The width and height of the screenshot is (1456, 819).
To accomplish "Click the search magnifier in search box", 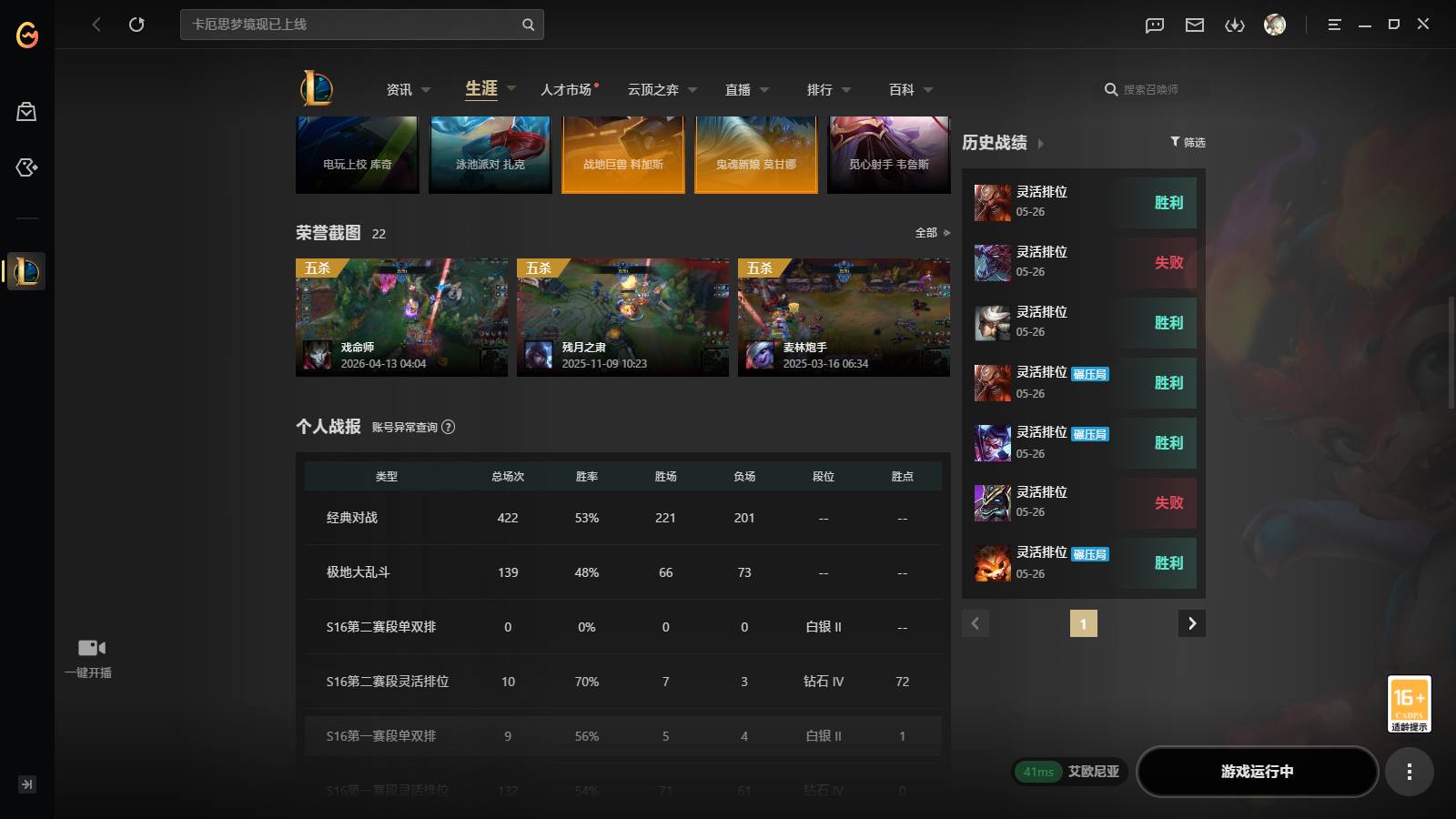I will pos(528,25).
